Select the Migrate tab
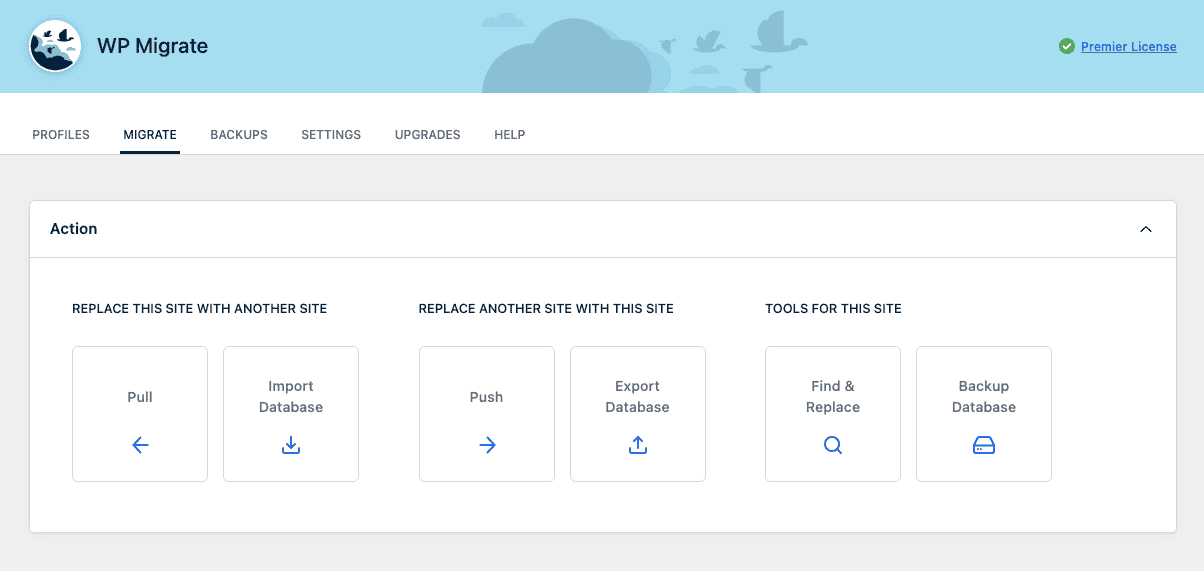The height and width of the screenshot is (571, 1204). 150,135
